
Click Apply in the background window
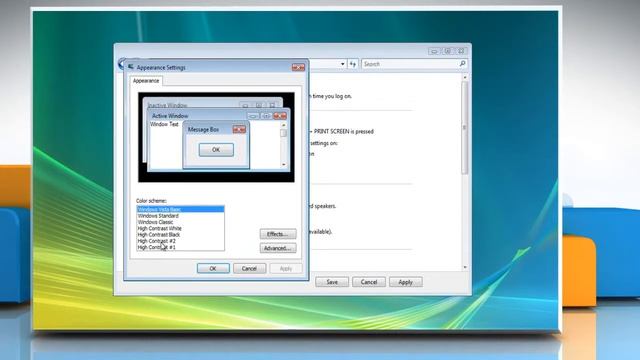point(405,282)
